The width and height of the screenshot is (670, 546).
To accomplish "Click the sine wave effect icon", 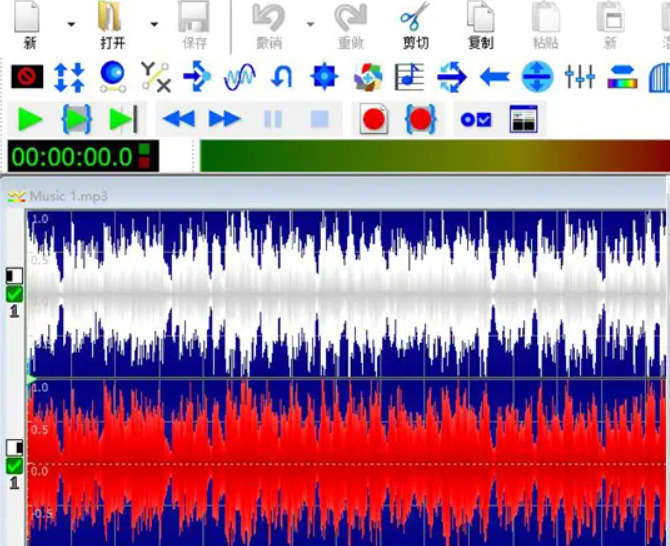I will pyautogui.click(x=240, y=77).
